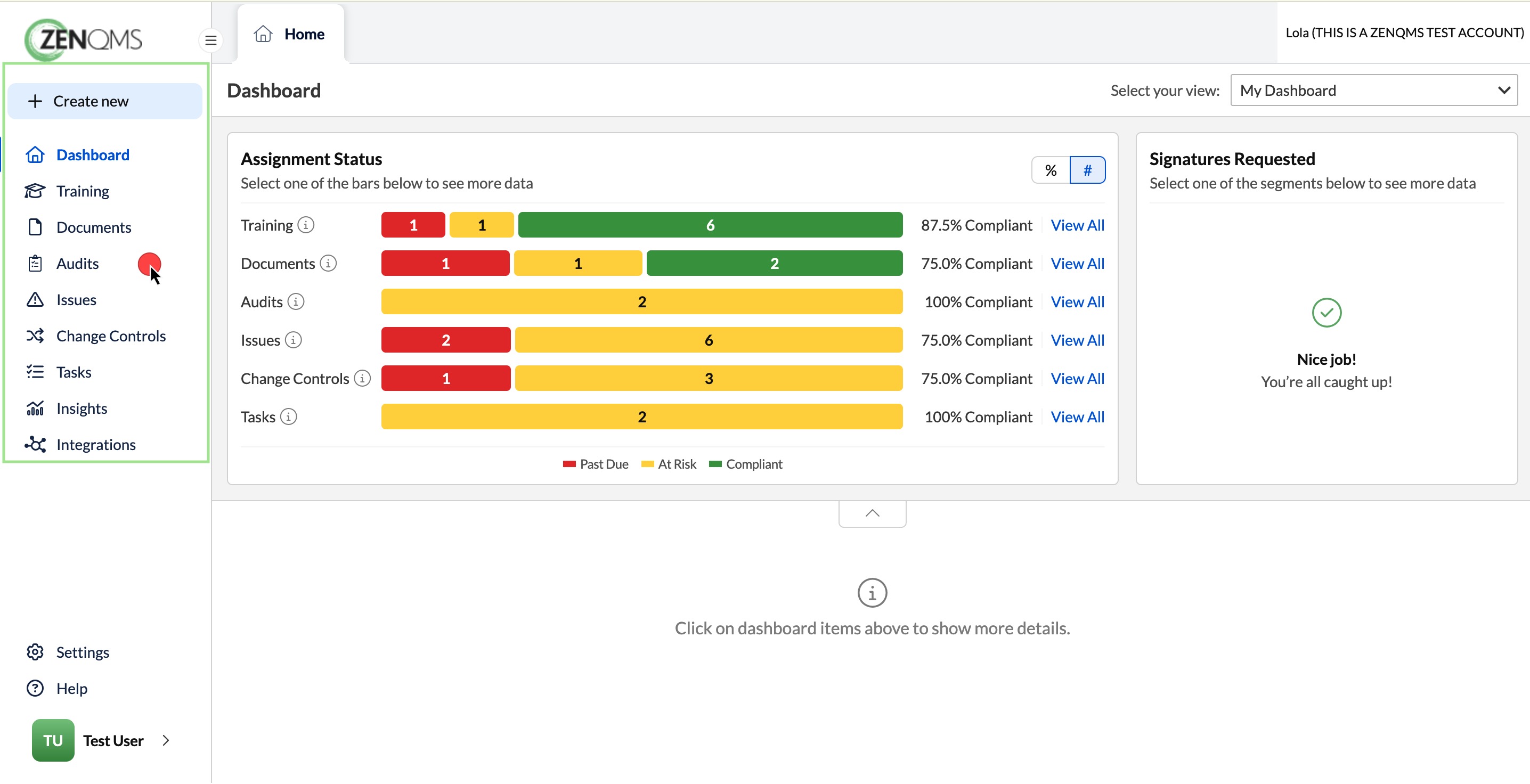The image size is (1530, 784).
Task: Select the Home tab
Action: pos(290,34)
